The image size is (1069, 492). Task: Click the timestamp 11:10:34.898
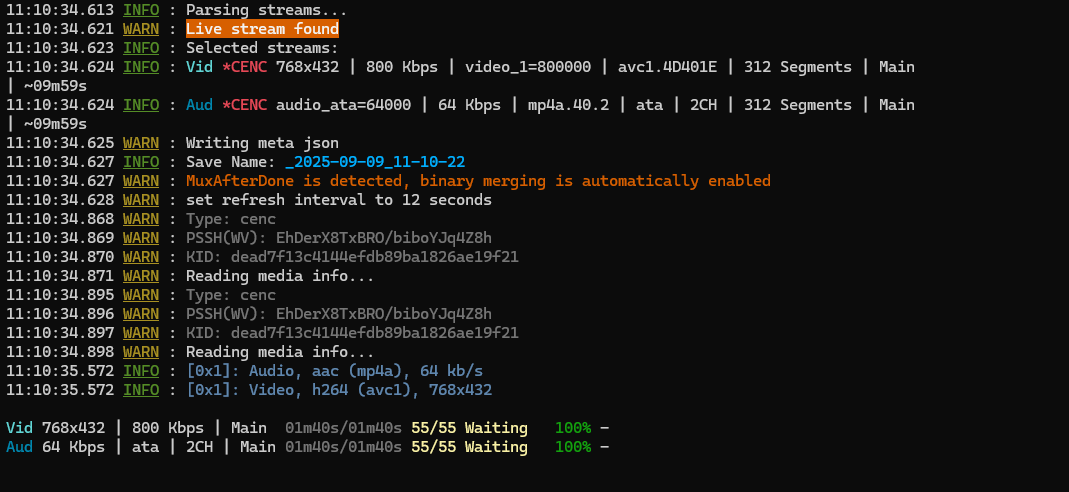60,352
